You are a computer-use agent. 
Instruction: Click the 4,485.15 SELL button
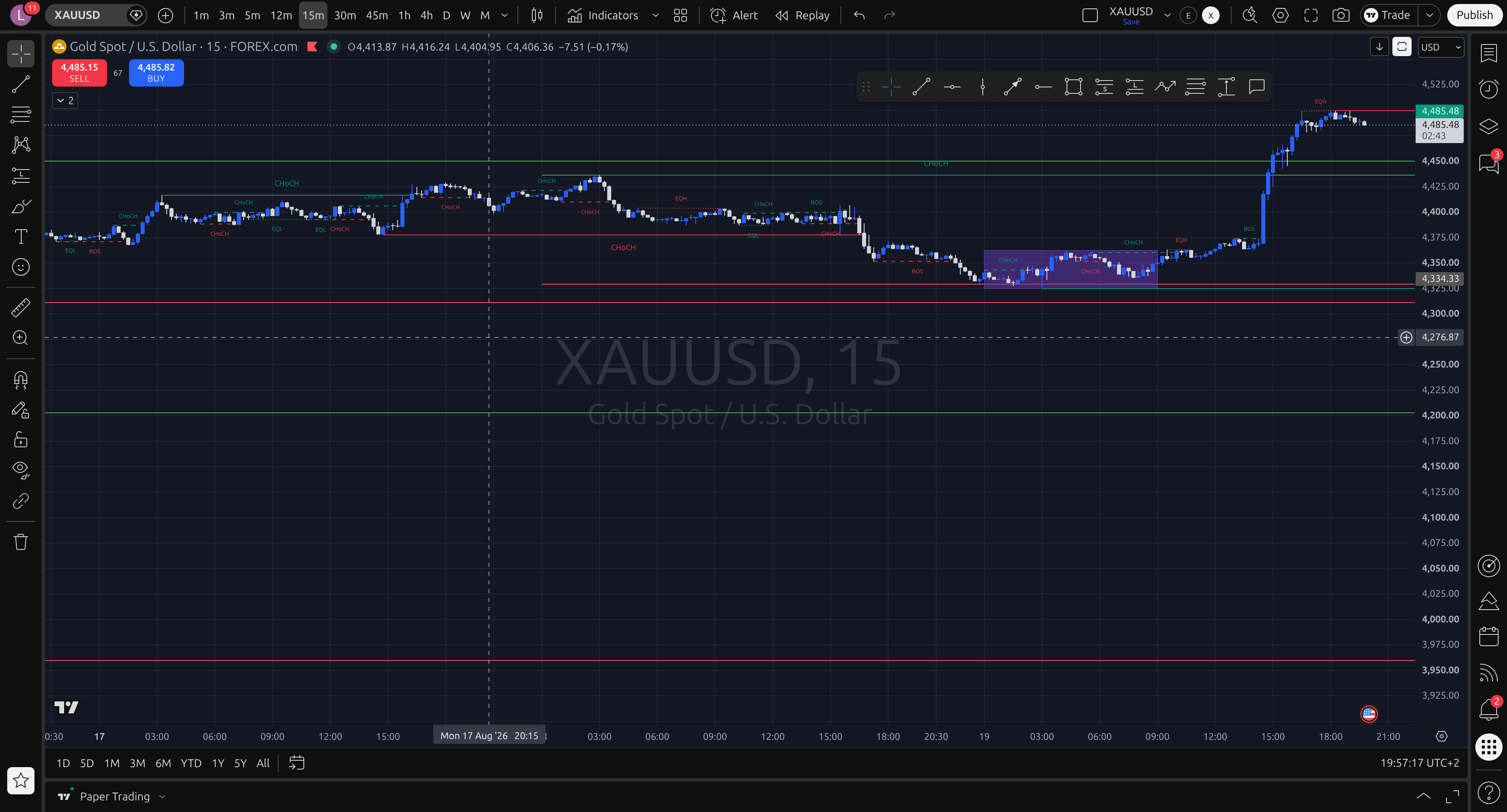pos(80,73)
